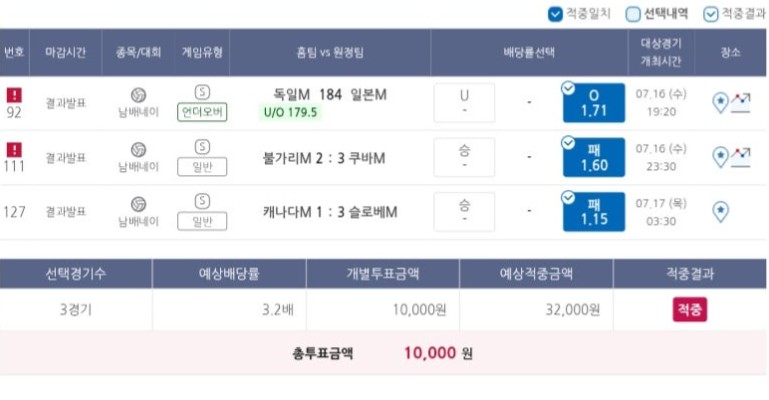Toggle the 적중결과 checkbox
The width and height of the screenshot is (769, 400).
pyautogui.click(x=710, y=14)
